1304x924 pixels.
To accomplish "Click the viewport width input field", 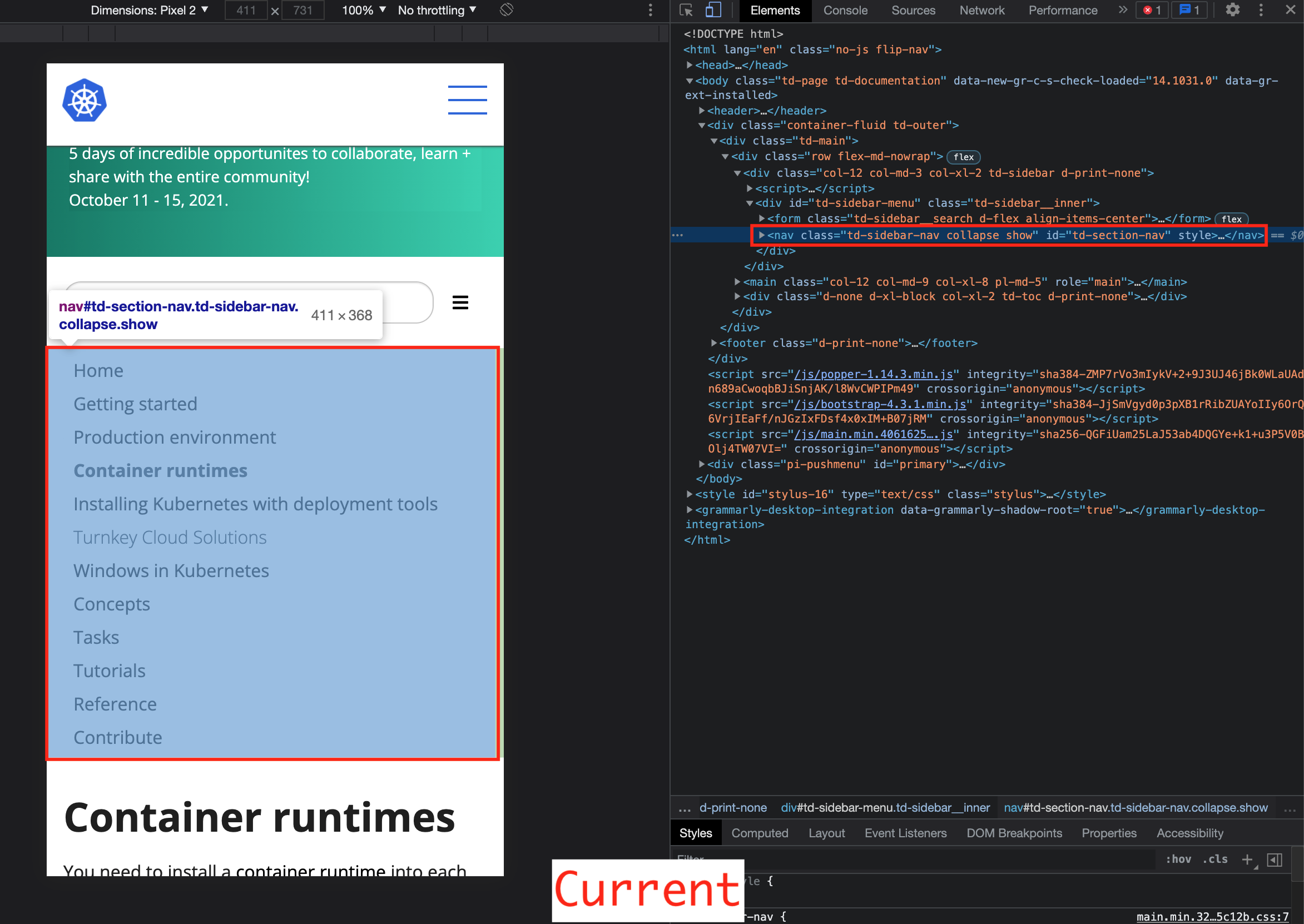I will point(246,9).
